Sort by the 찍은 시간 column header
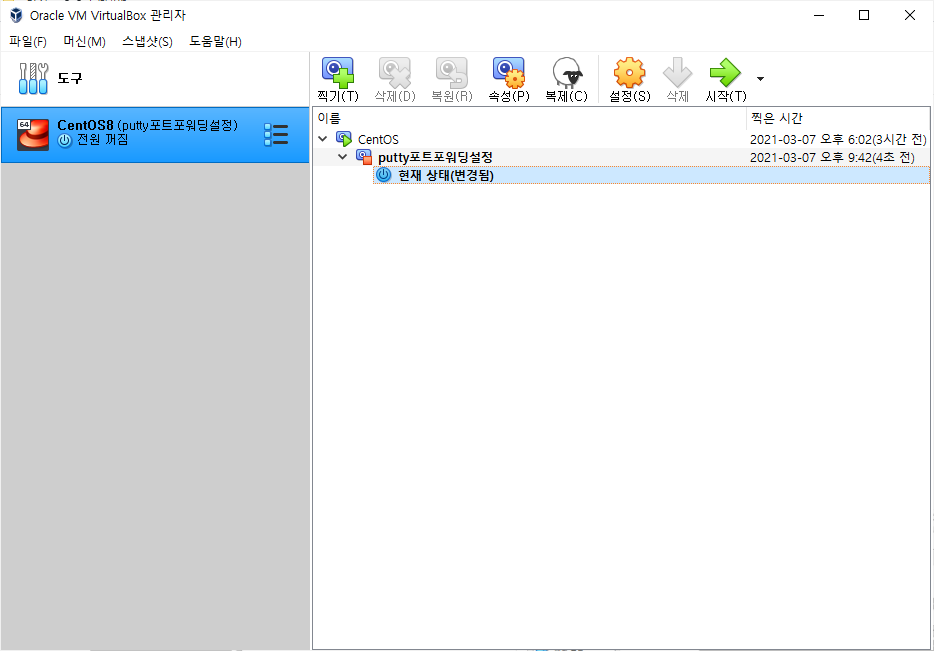 click(x=838, y=119)
